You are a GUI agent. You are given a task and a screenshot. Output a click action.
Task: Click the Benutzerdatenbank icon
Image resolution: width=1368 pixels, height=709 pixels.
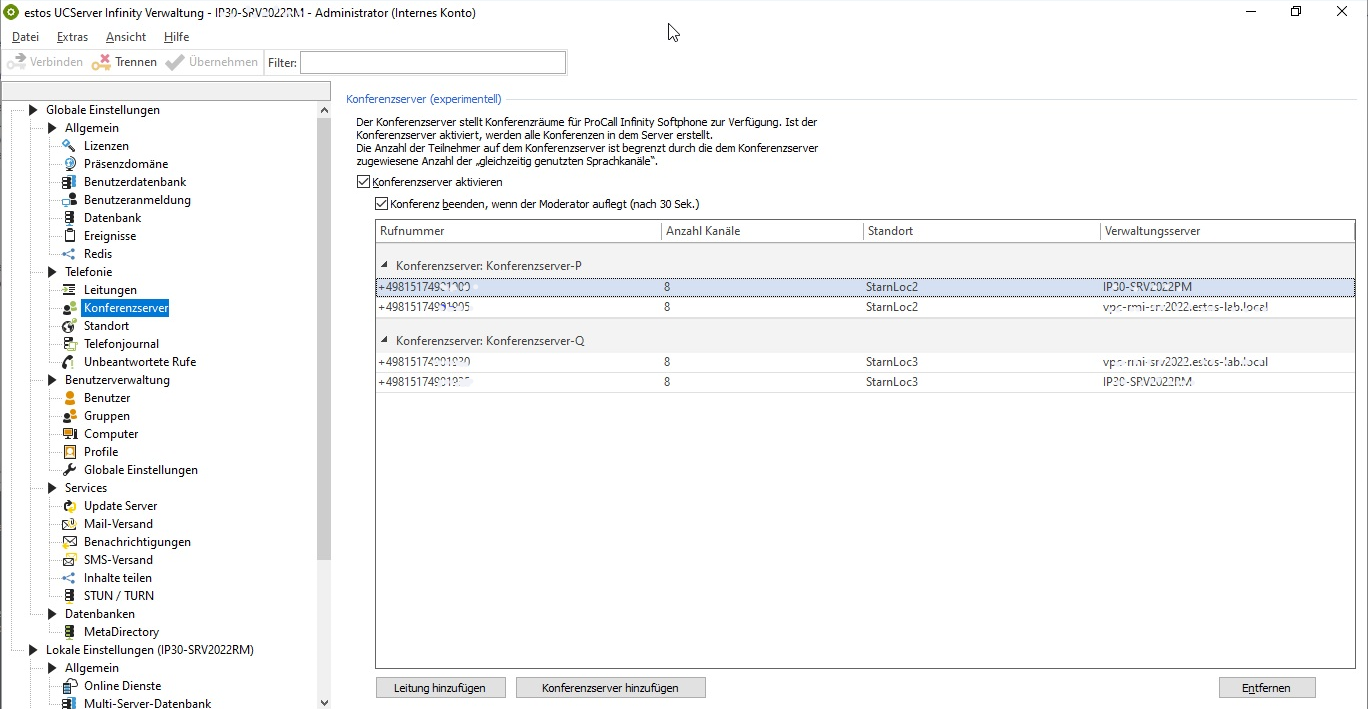point(69,182)
